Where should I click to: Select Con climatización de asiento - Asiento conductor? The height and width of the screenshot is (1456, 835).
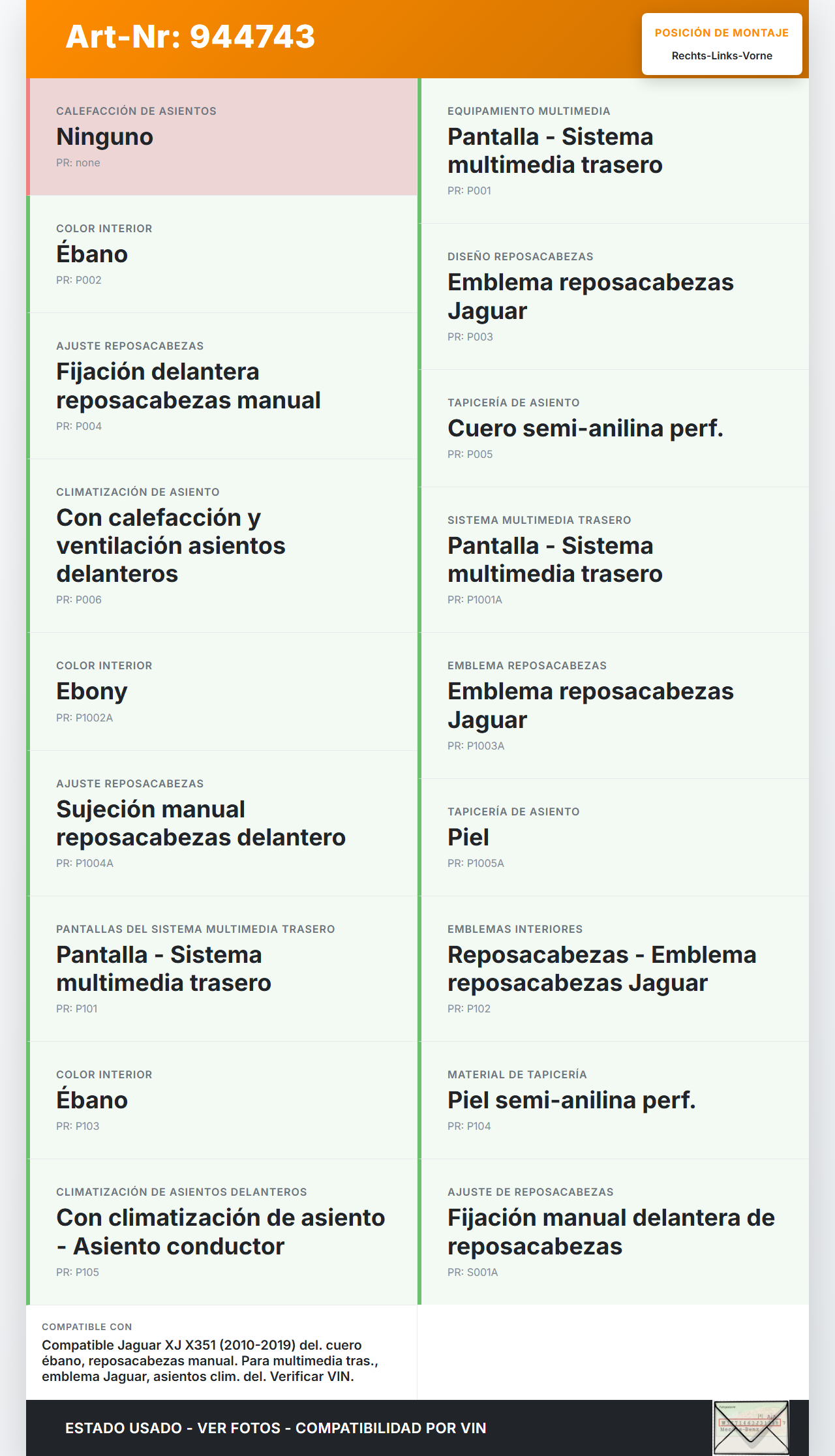222,1232
